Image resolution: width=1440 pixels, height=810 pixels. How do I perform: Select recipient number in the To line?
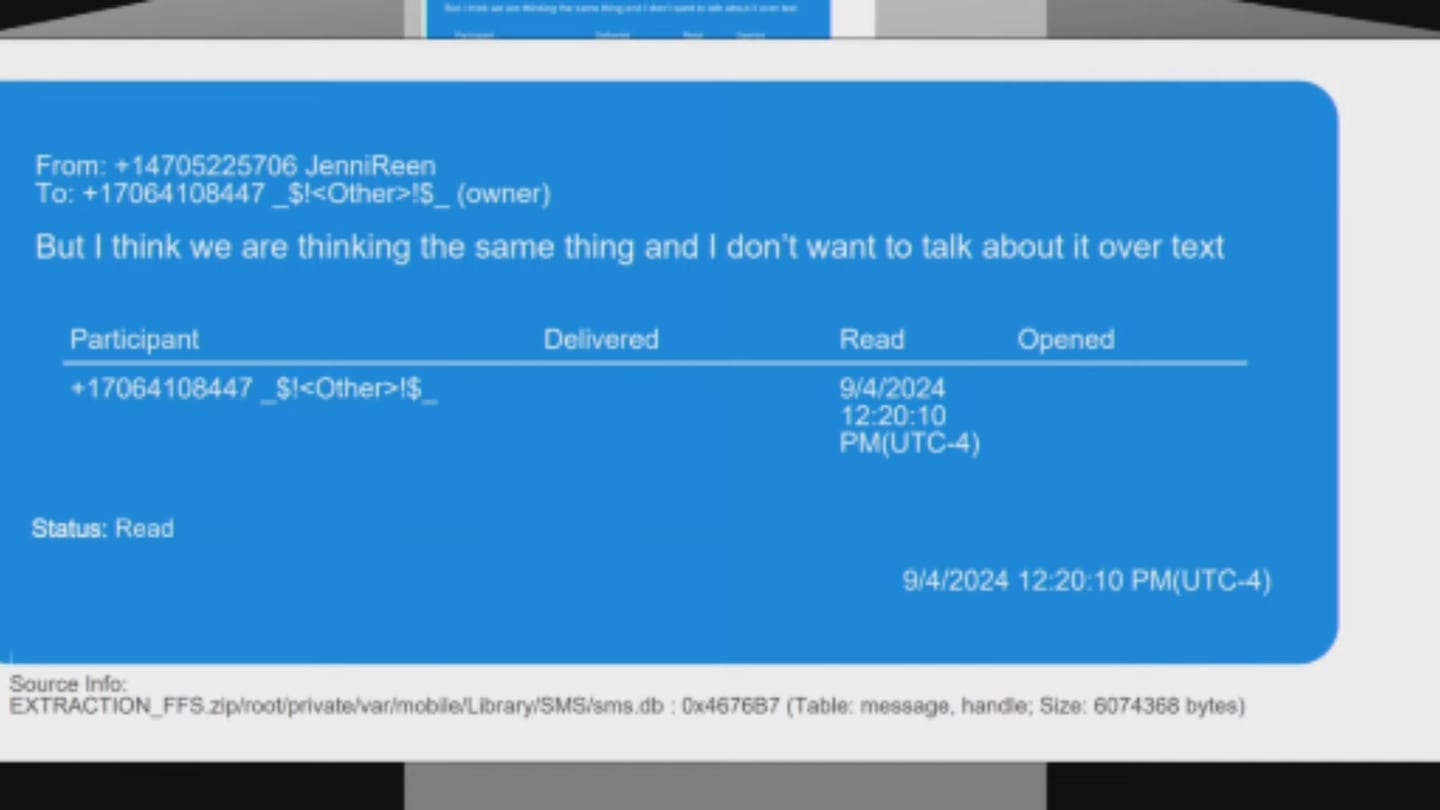coord(173,194)
